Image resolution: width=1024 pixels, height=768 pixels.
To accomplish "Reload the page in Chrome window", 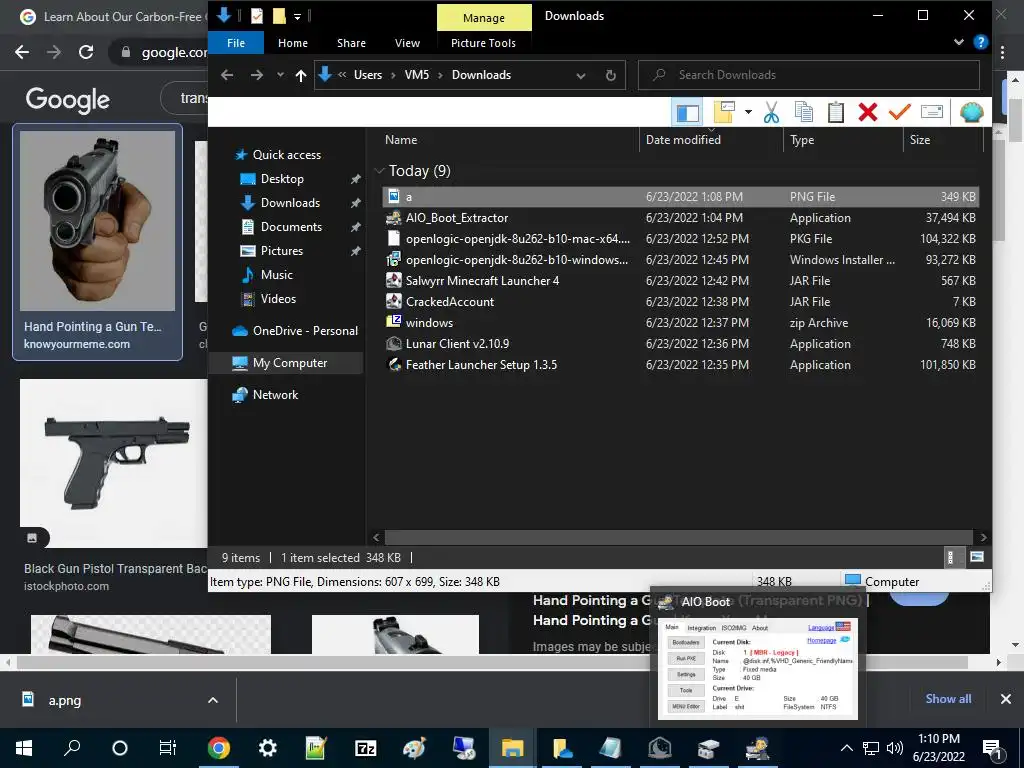I will [86, 52].
